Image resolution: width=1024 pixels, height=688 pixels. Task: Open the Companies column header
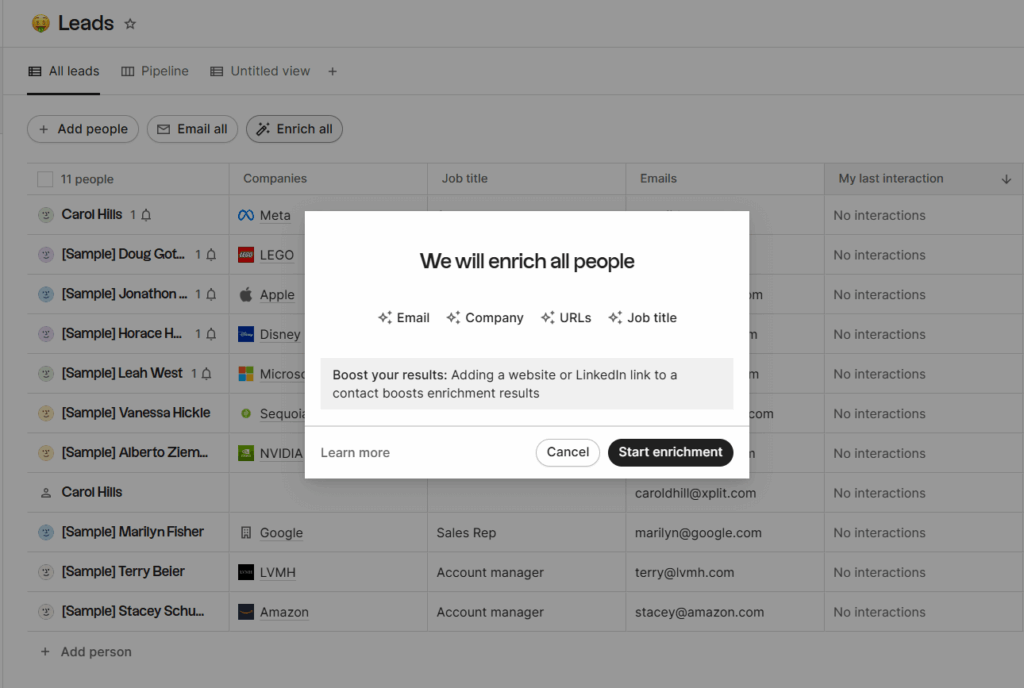coord(275,179)
